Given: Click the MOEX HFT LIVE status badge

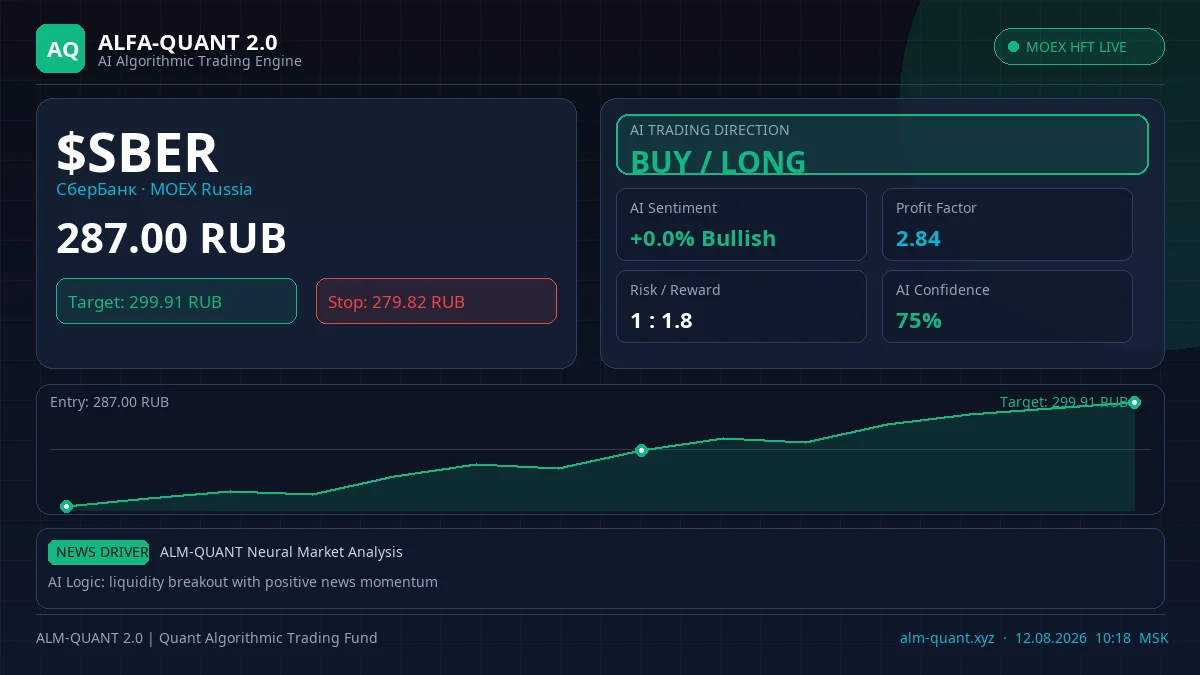Looking at the screenshot, I should (x=1079, y=47).
